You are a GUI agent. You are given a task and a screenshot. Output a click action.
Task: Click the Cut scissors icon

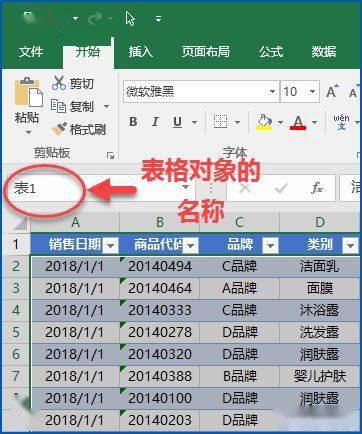[59, 83]
